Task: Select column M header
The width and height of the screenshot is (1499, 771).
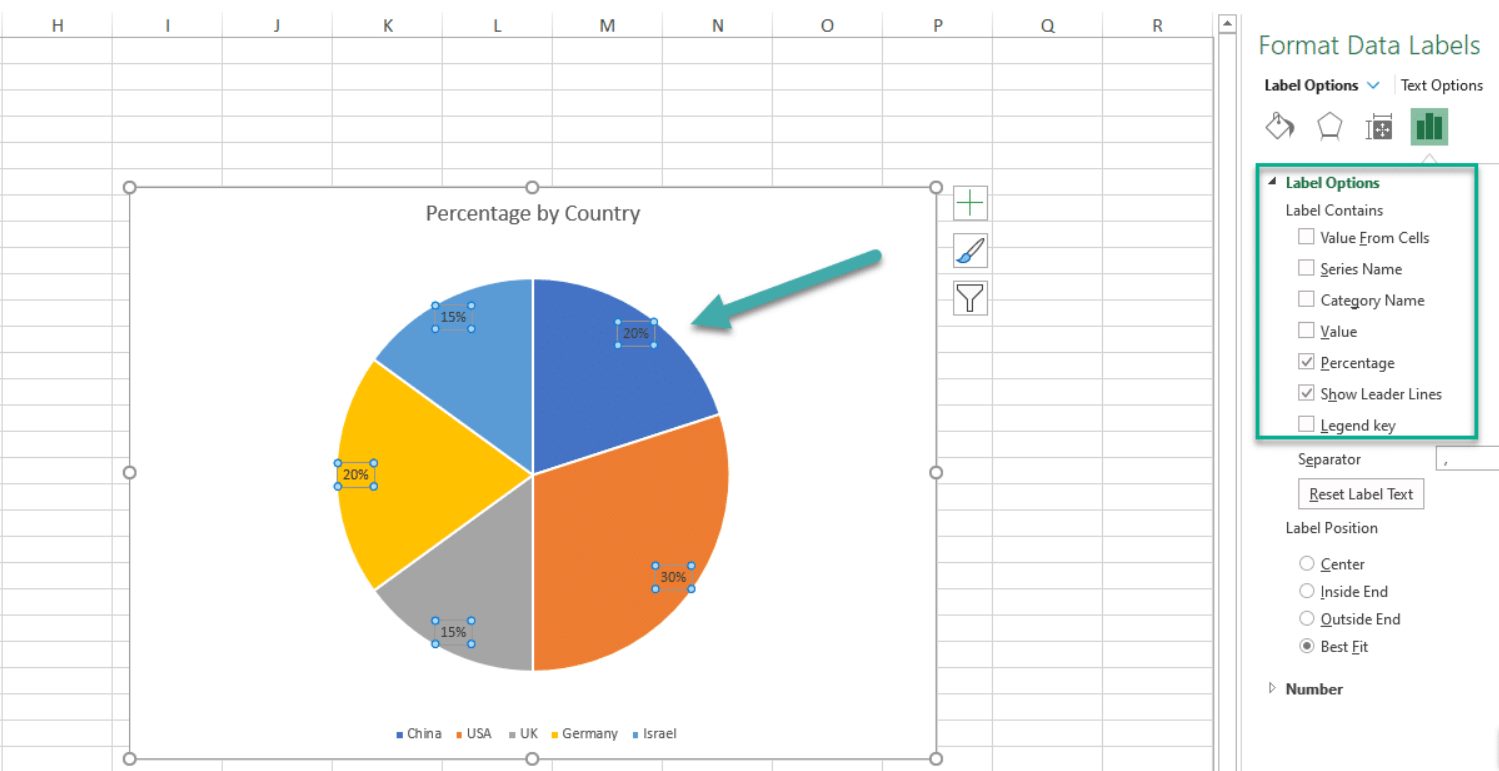Action: (x=607, y=26)
